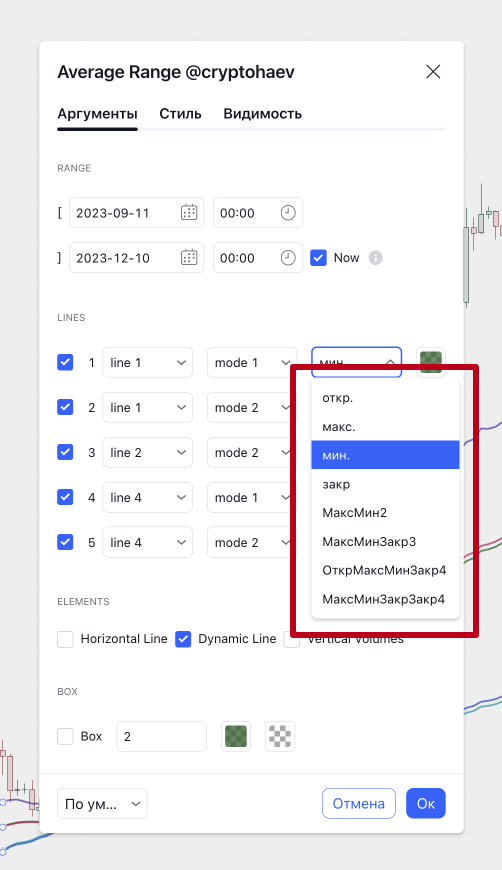The image size is (502, 870).
Task: Open calendar picker for 2023-09-11 date
Action: click(x=189, y=213)
